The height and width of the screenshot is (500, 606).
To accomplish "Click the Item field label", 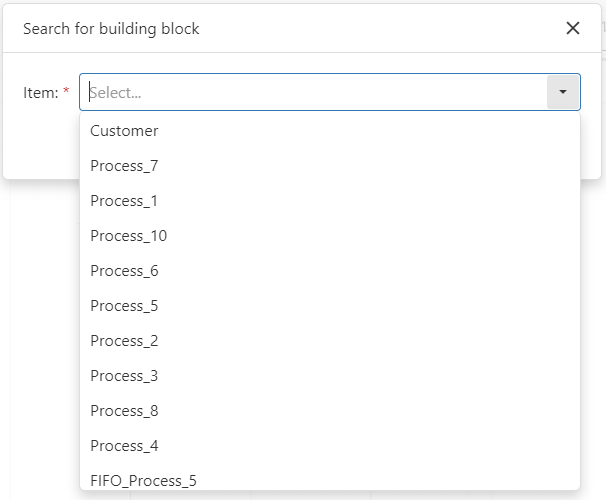I will pos(41,92).
